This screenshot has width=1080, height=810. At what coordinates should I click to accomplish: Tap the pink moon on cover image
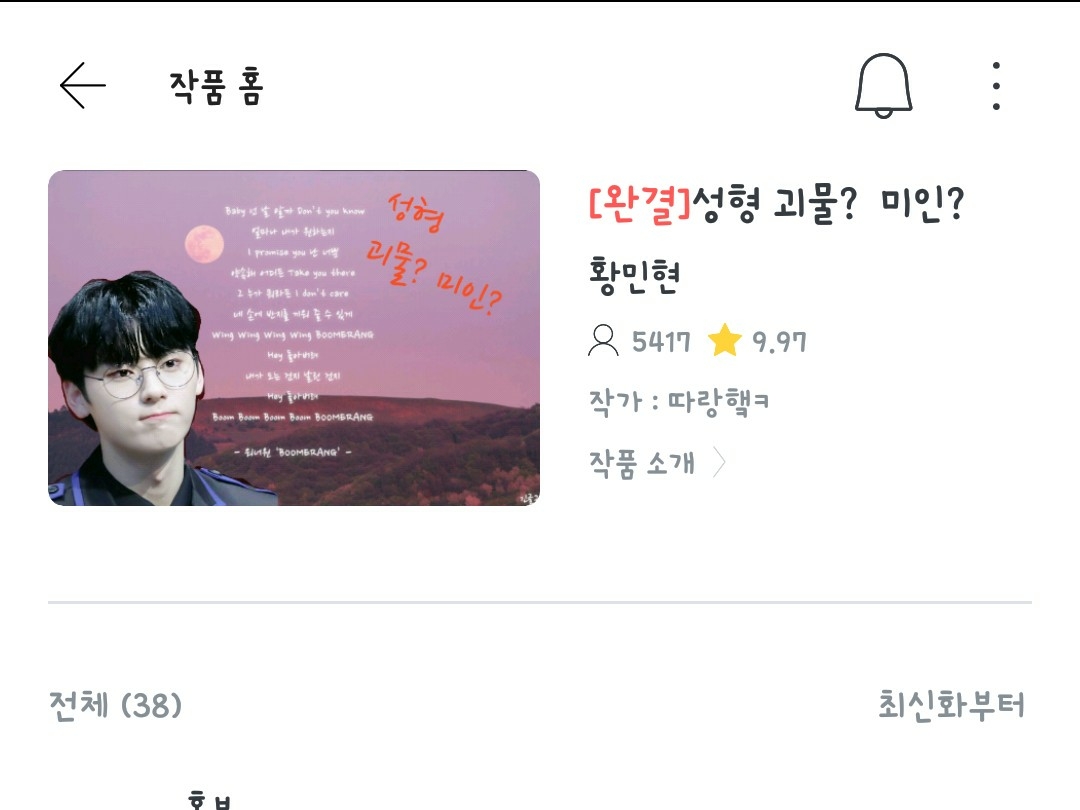coord(204,244)
